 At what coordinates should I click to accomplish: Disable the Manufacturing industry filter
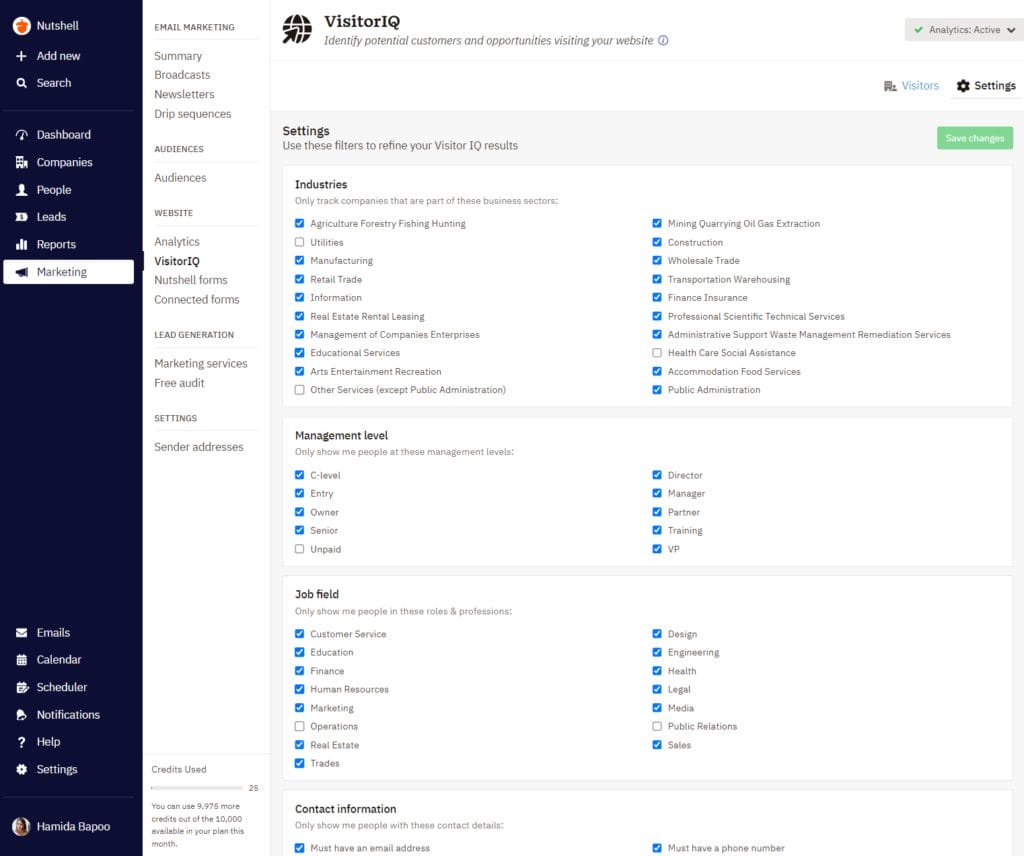pos(299,260)
